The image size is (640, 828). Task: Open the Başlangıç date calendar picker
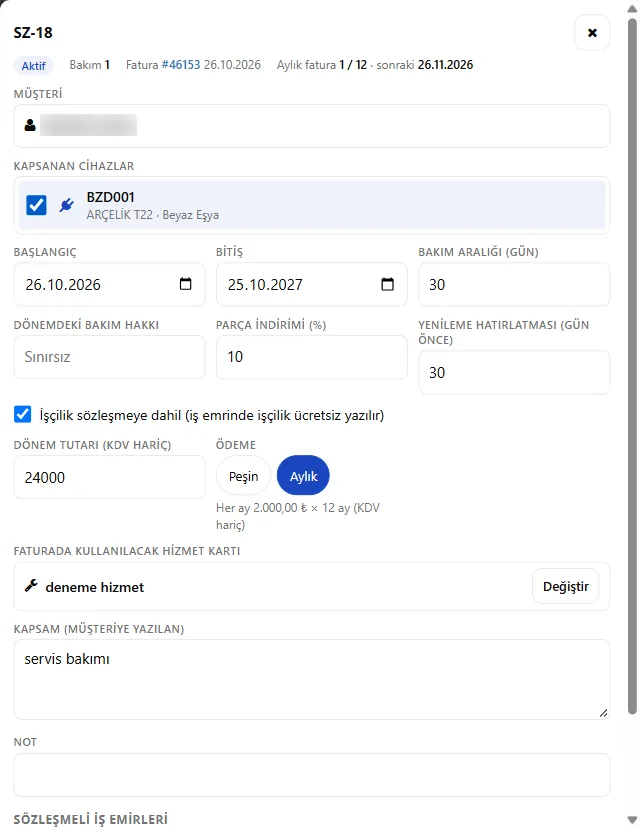(185, 284)
